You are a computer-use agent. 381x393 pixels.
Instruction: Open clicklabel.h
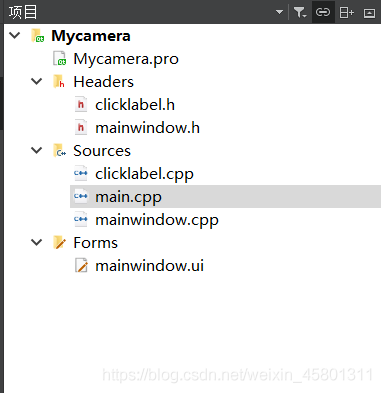point(135,105)
